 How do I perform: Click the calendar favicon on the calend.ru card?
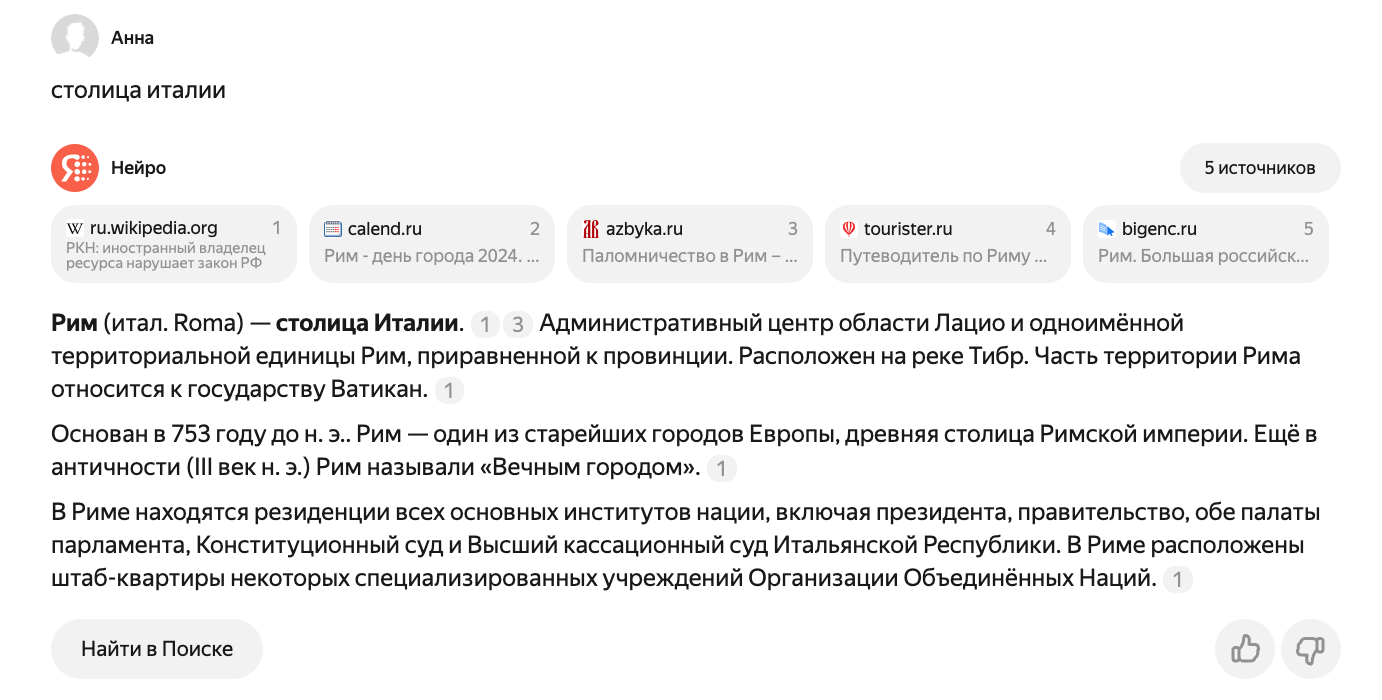(331, 228)
